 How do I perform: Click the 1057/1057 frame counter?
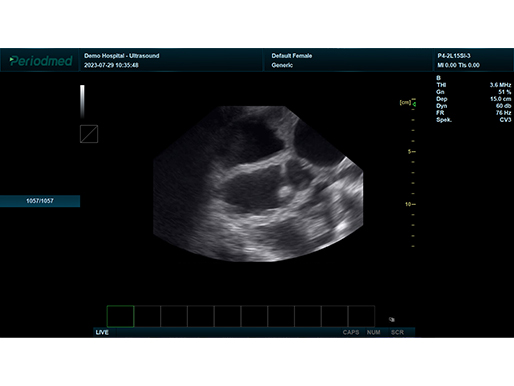click(40, 201)
